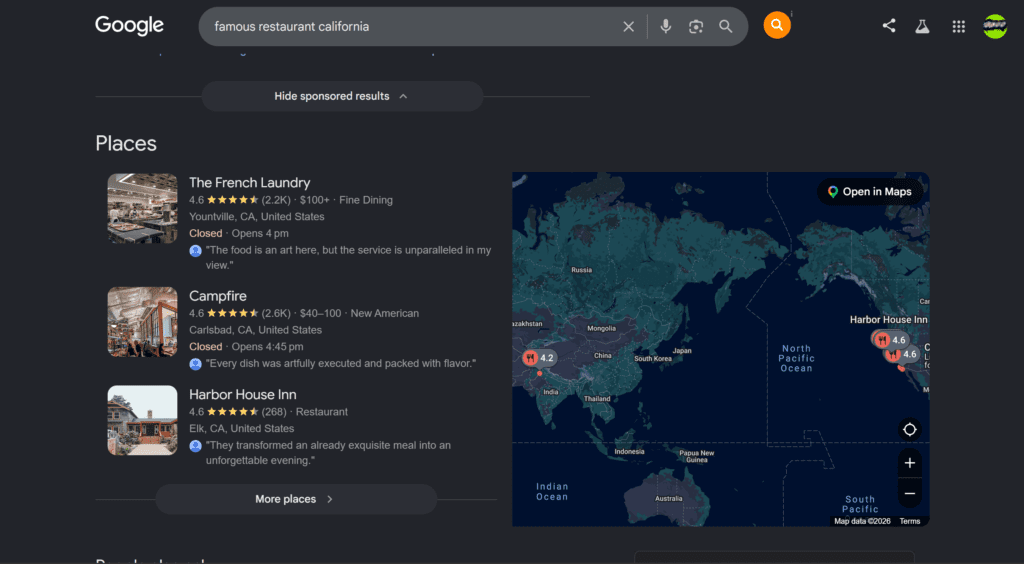Open The French Laundry listing title
The height and width of the screenshot is (564, 1024).
[249, 183]
